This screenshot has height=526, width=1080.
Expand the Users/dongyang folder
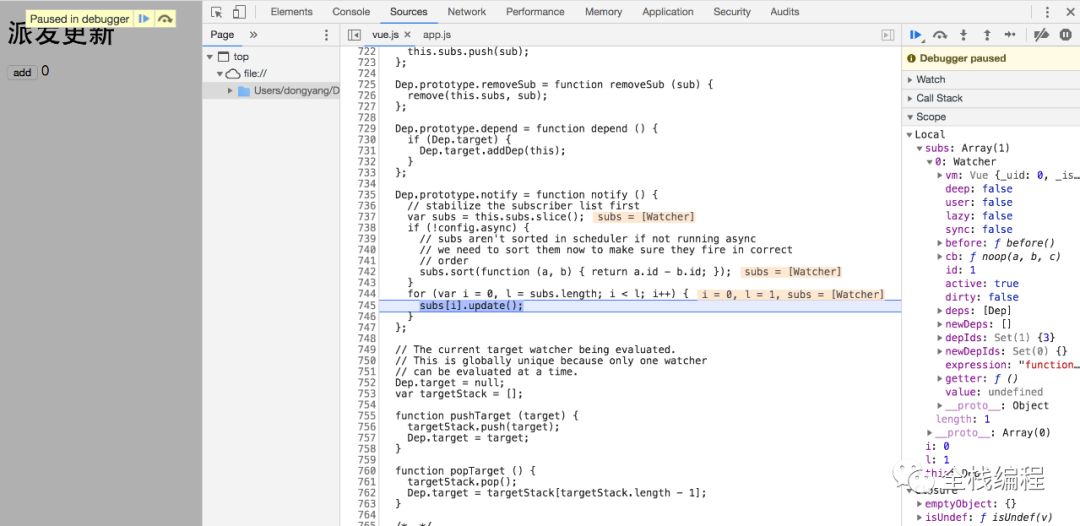pos(230,90)
